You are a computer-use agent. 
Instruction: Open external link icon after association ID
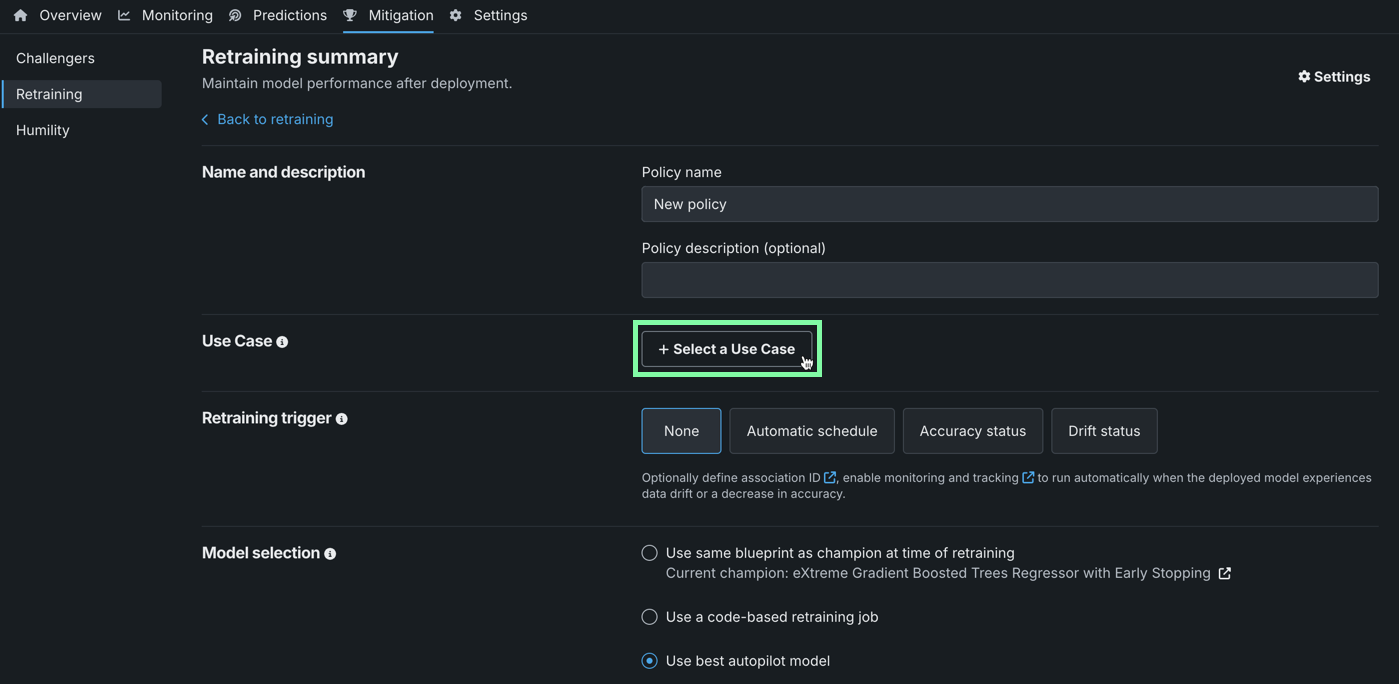click(x=830, y=478)
